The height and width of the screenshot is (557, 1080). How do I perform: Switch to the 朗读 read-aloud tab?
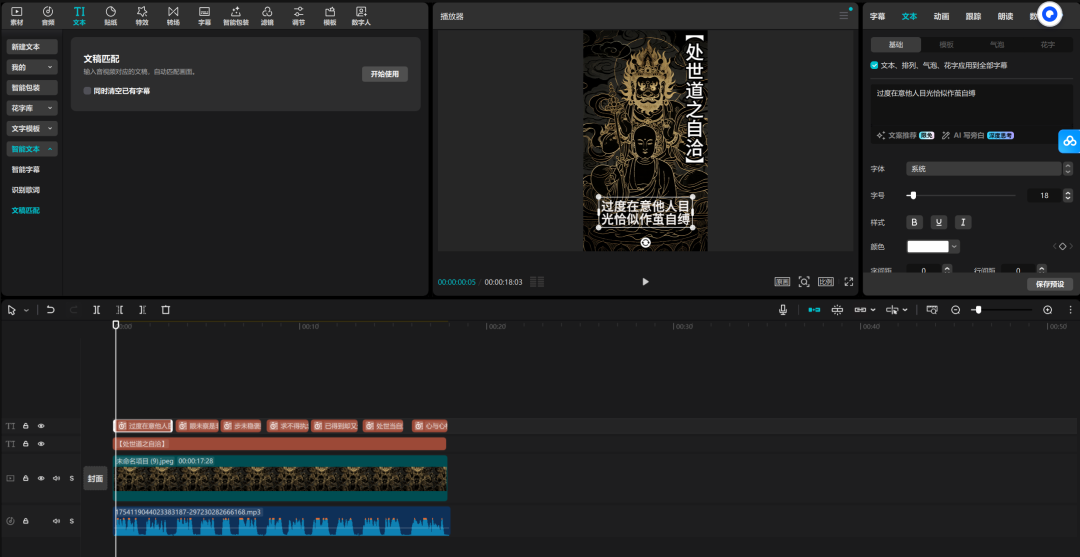[x=1005, y=17]
